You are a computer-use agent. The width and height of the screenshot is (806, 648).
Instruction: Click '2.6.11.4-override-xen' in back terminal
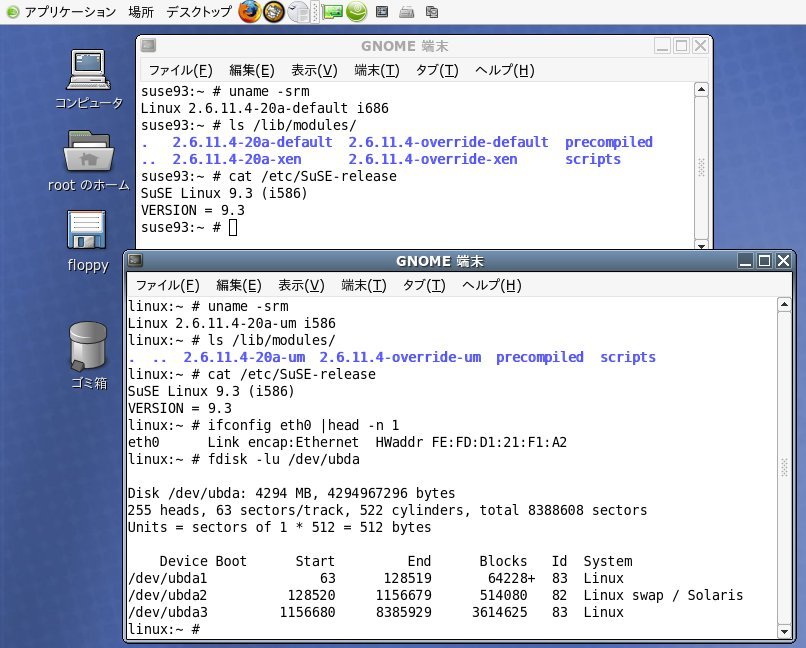433,159
